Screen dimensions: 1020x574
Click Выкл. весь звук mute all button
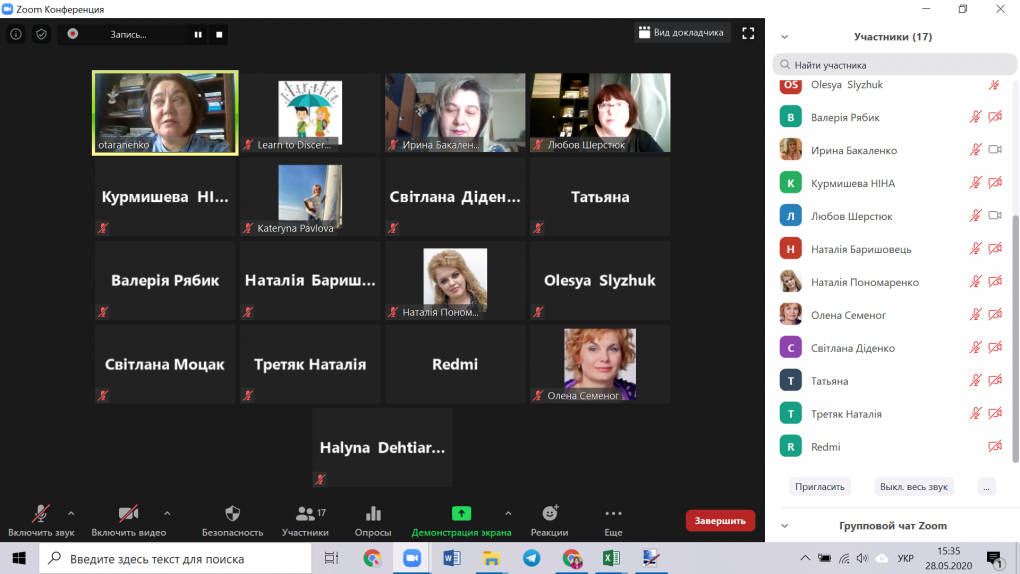pyautogui.click(x=913, y=487)
